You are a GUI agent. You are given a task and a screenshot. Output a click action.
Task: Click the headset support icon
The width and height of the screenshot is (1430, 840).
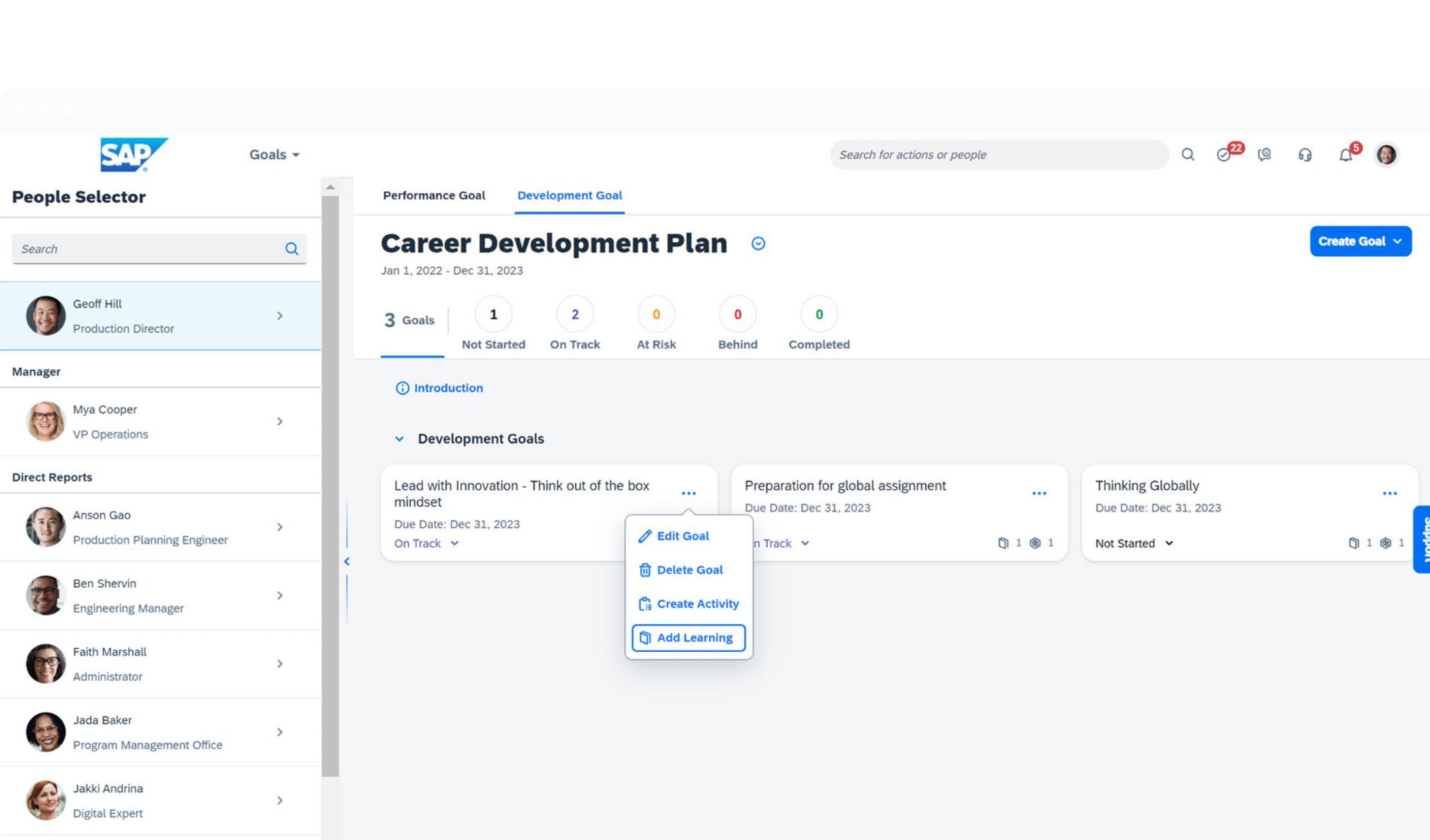coord(1305,154)
